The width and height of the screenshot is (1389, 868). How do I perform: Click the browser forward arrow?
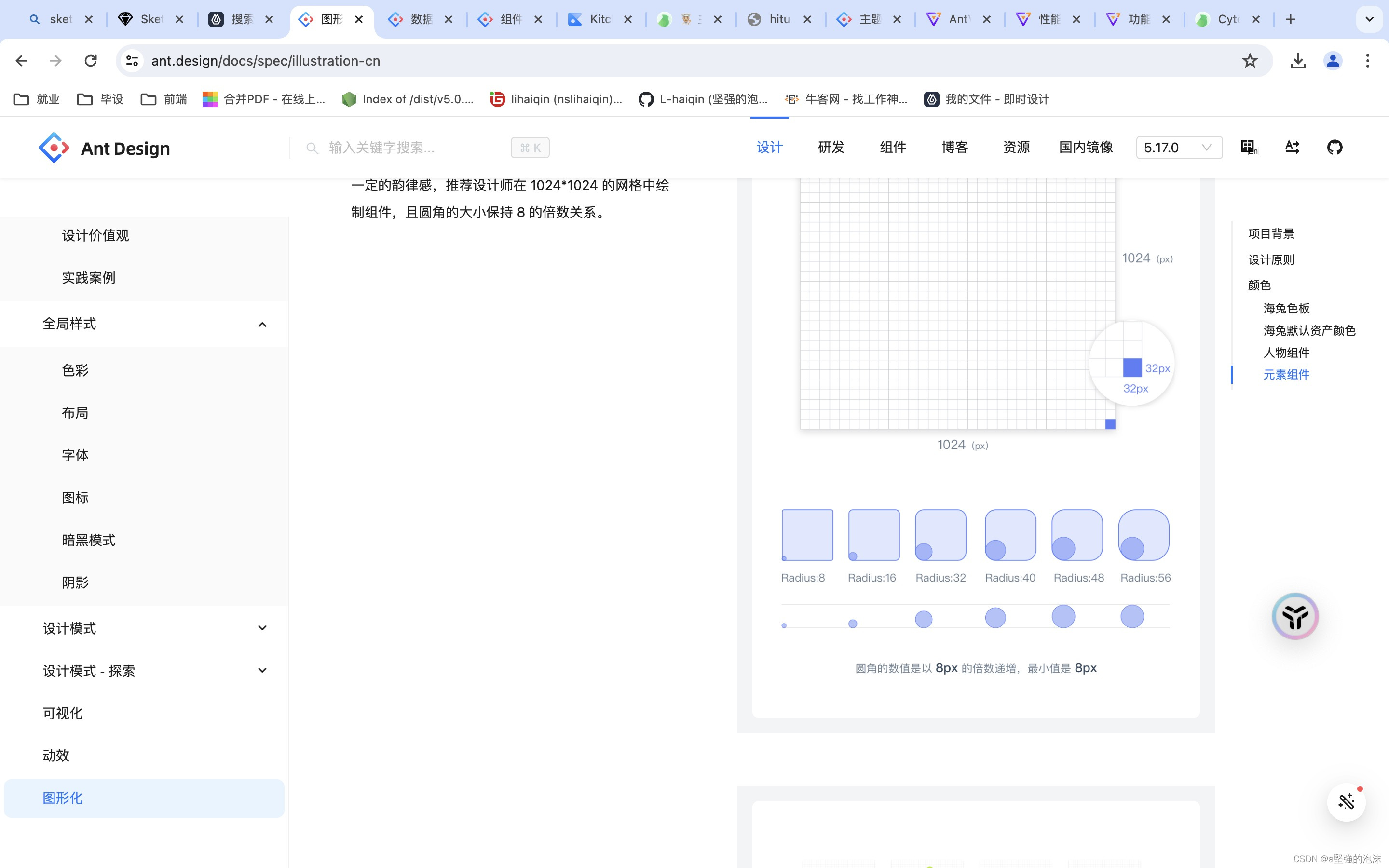[x=55, y=60]
